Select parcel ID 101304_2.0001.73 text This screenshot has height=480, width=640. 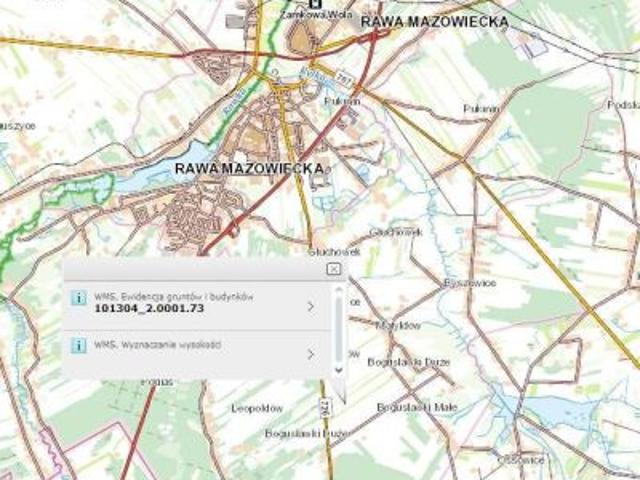(149, 308)
